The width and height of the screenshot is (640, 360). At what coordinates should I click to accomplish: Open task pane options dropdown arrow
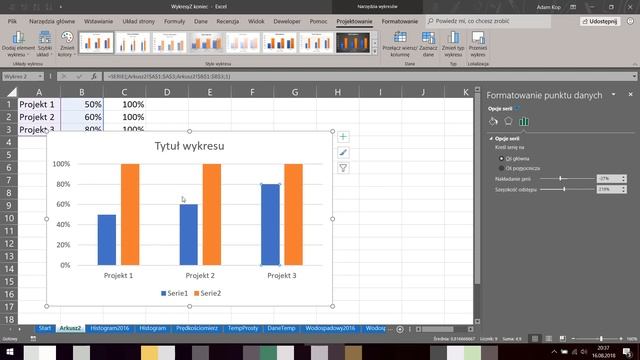[x=613, y=94]
